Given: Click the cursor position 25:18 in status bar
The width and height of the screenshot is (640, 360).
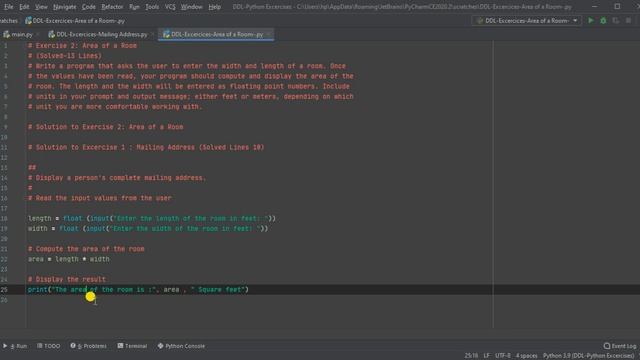Looking at the screenshot, I should click(471, 356).
